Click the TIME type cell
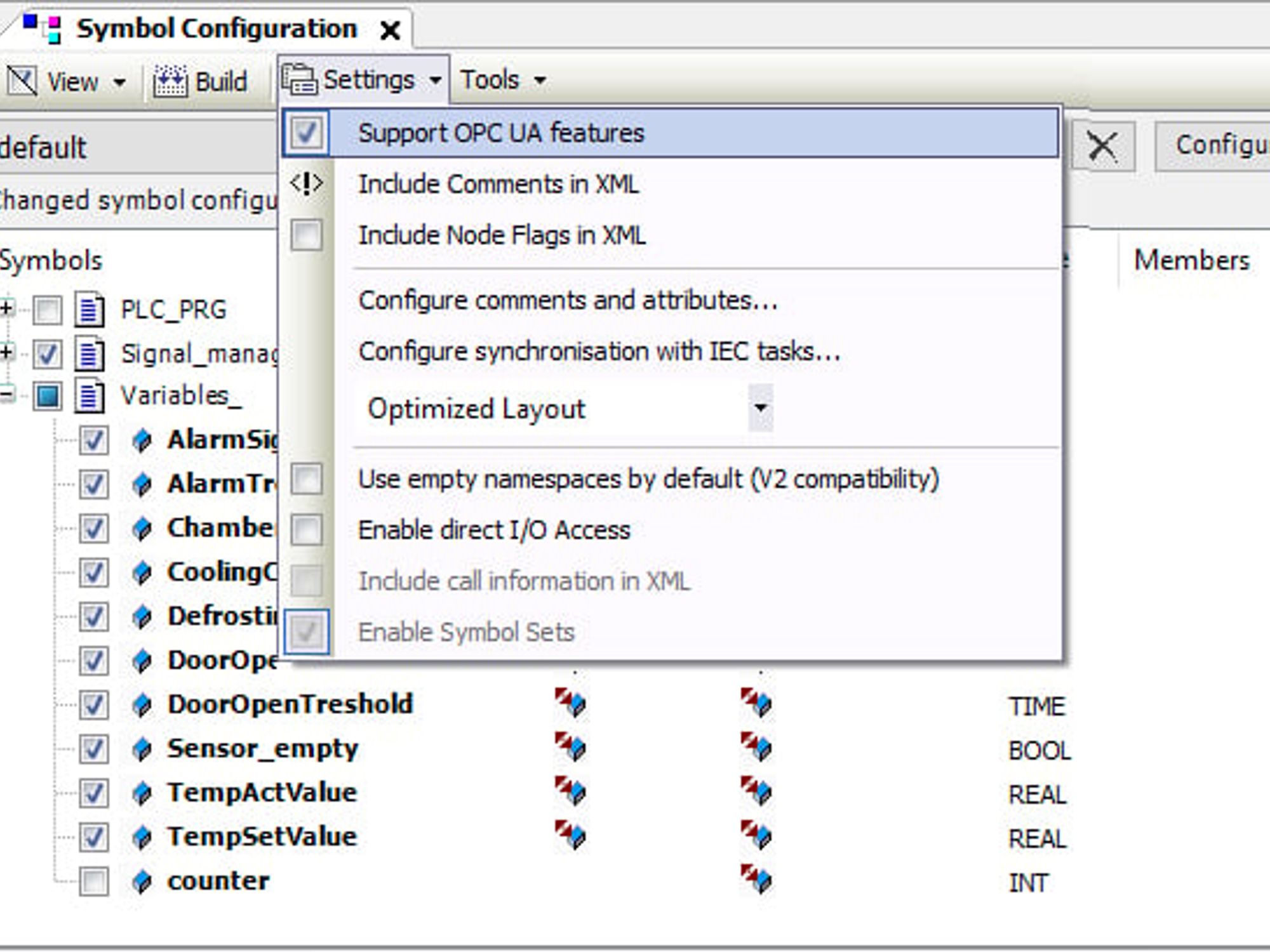This screenshot has width=1270, height=952. (x=1036, y=706)
